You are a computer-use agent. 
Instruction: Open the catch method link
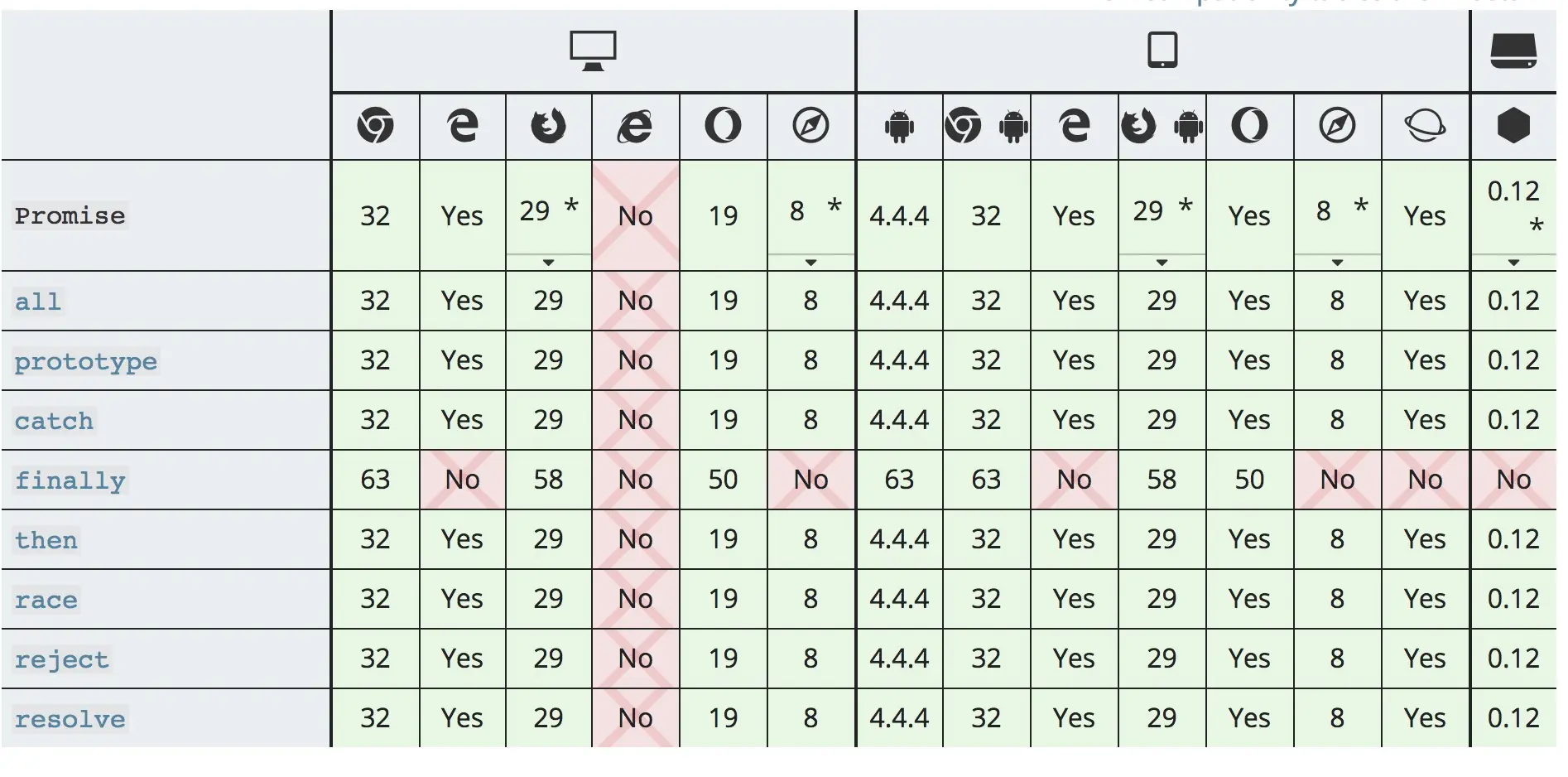[x=55, y=421]
